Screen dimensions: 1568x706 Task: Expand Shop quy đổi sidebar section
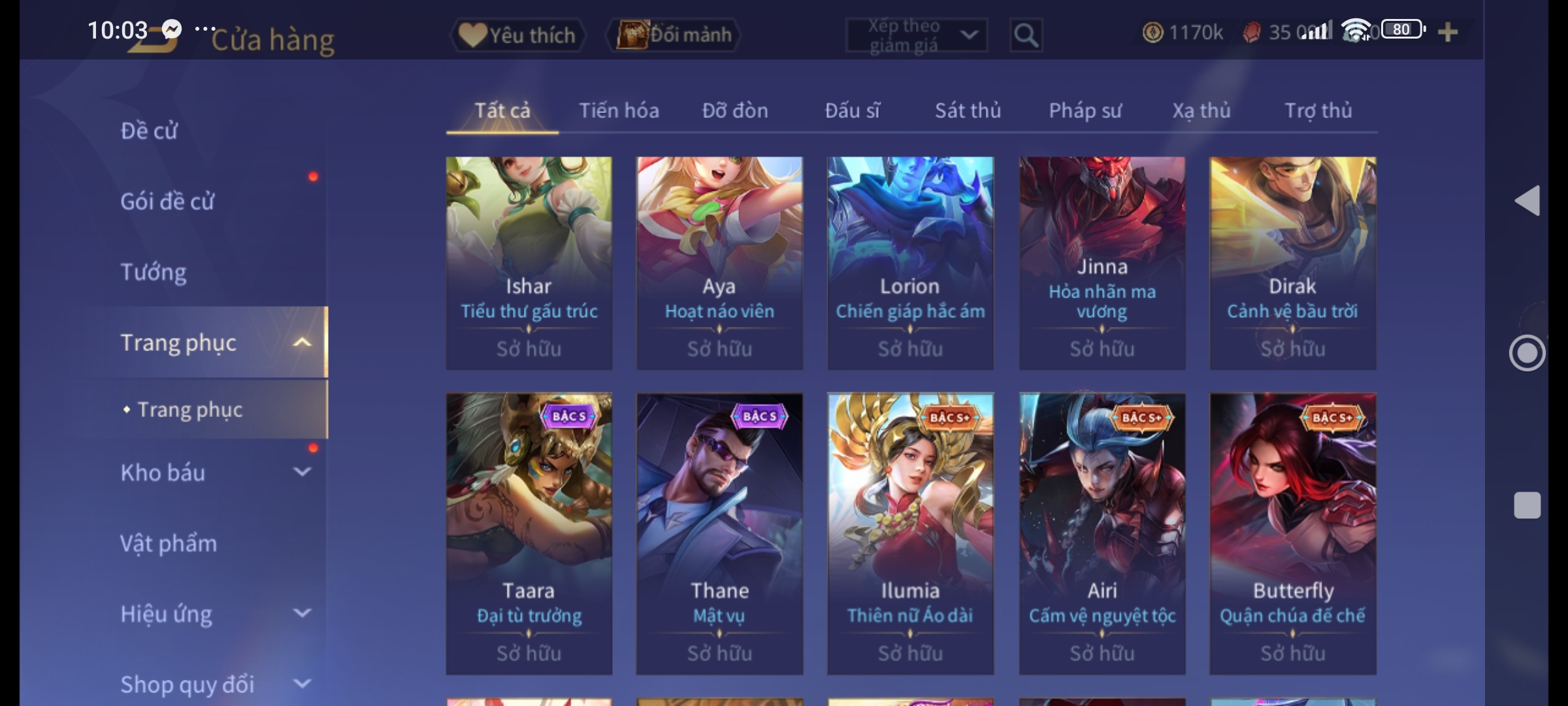302,684
